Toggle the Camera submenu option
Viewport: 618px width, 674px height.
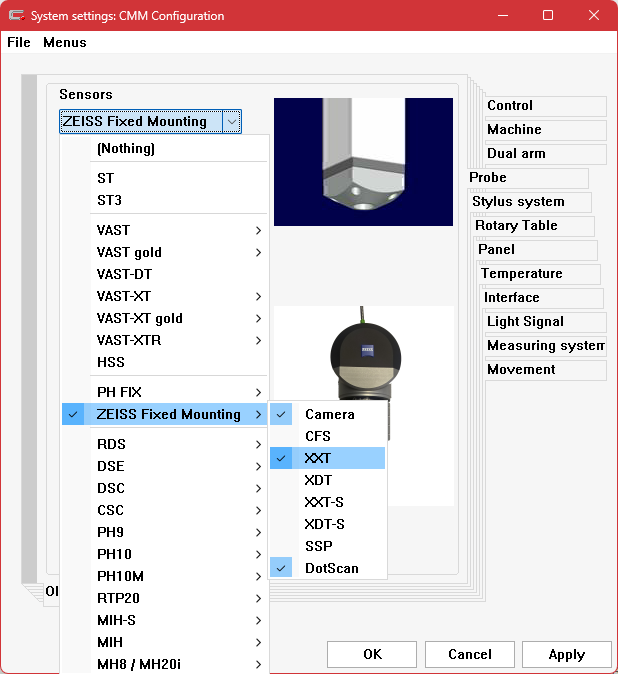coord(327,414)
